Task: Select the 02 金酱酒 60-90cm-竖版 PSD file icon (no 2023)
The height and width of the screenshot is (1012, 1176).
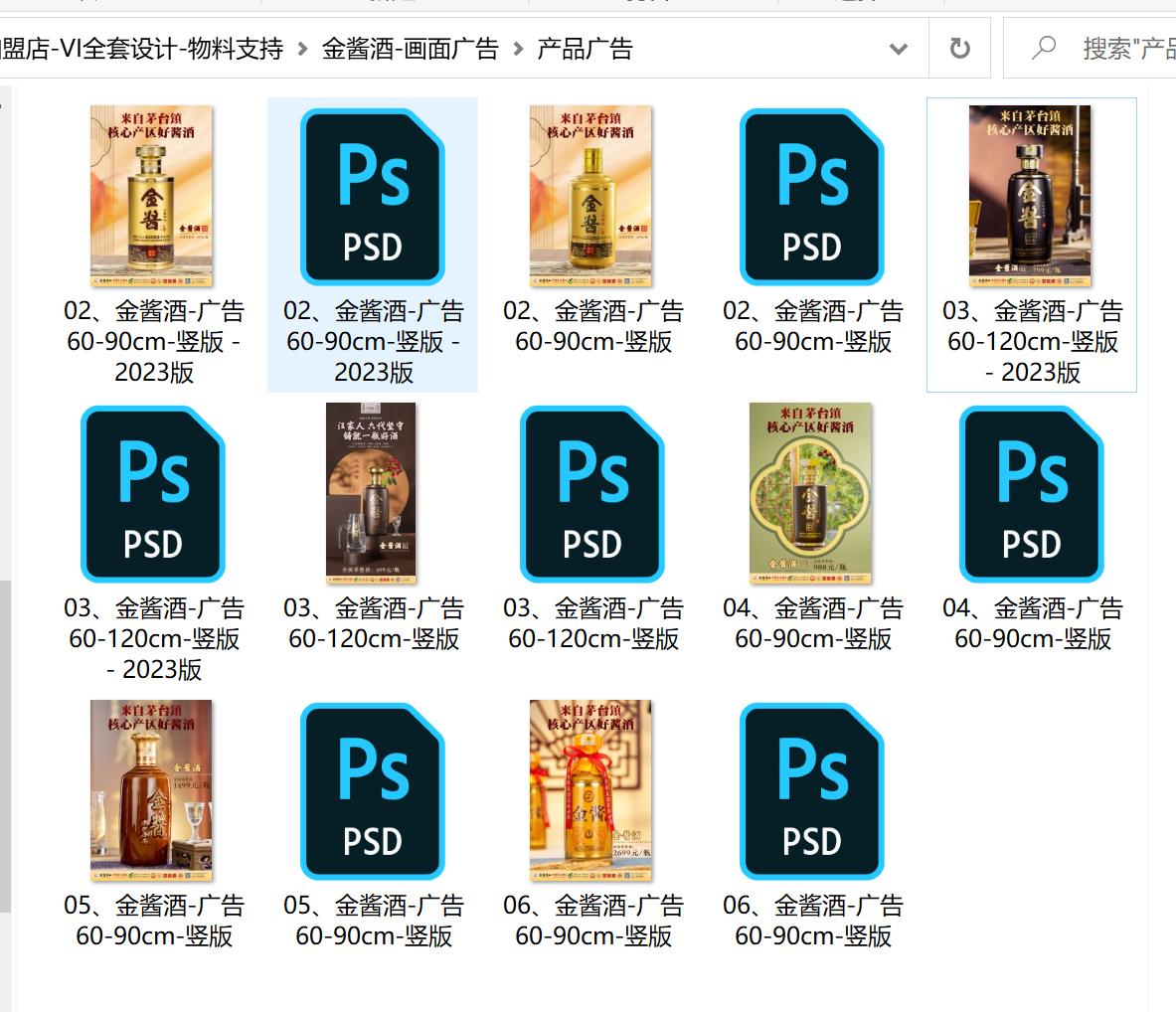Action: tap(812, 197)
